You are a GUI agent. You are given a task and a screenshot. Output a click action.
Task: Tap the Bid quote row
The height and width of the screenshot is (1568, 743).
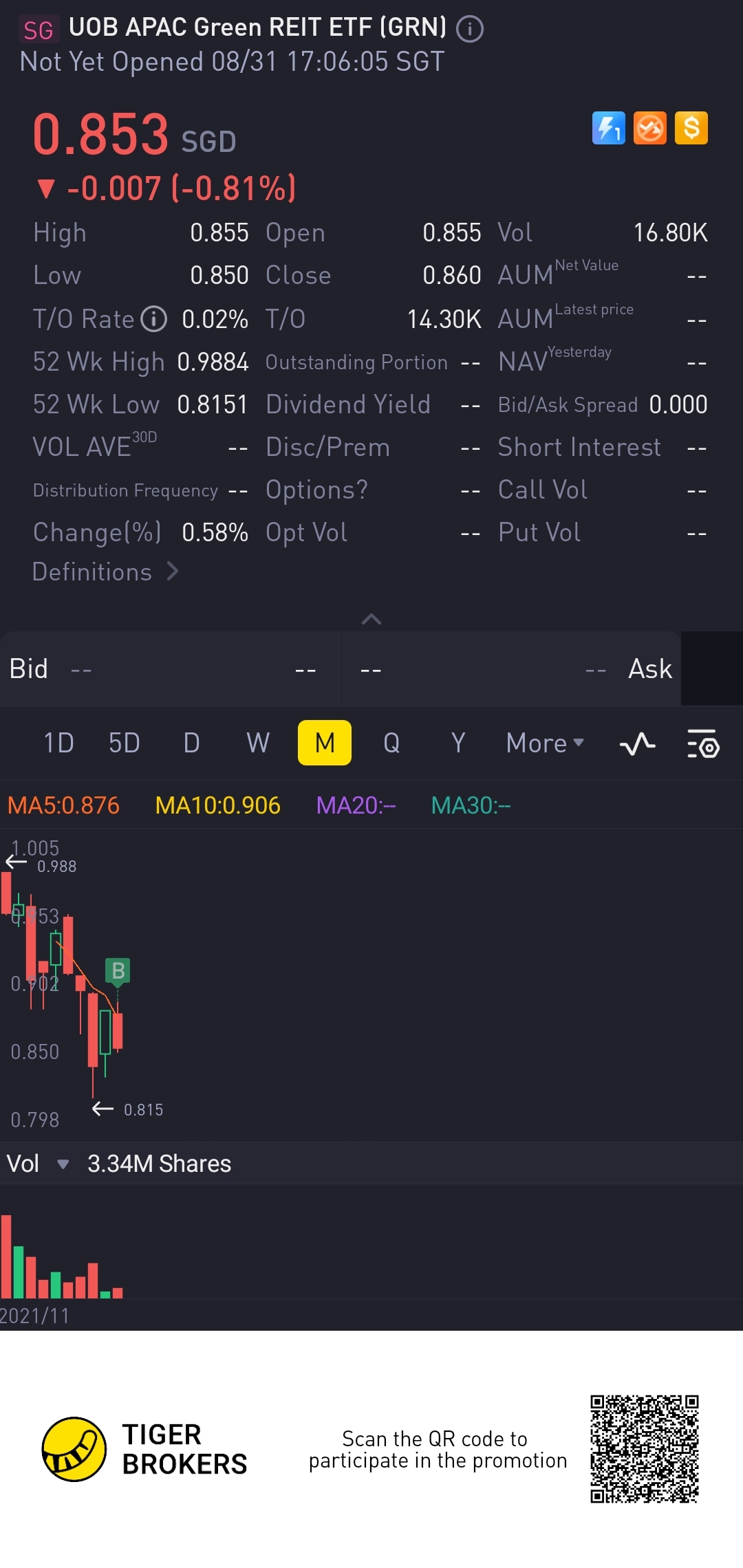169,668
